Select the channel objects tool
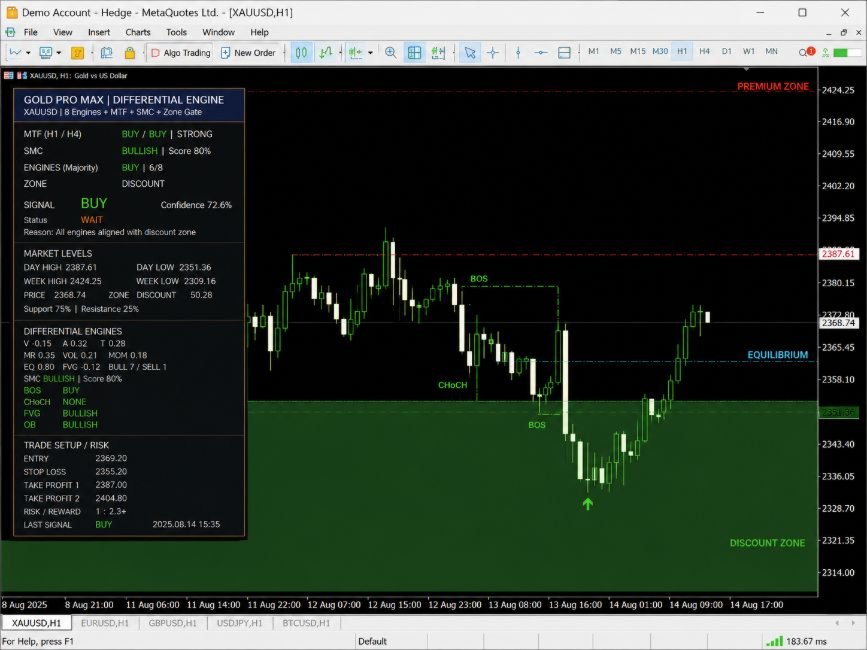 pos(564,53)
